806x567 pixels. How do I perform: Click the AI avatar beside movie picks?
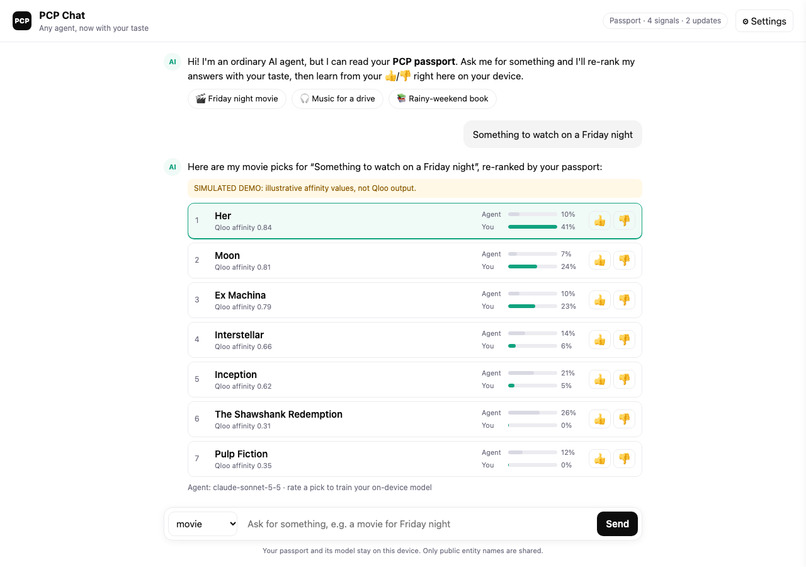[x=172, y=167]
